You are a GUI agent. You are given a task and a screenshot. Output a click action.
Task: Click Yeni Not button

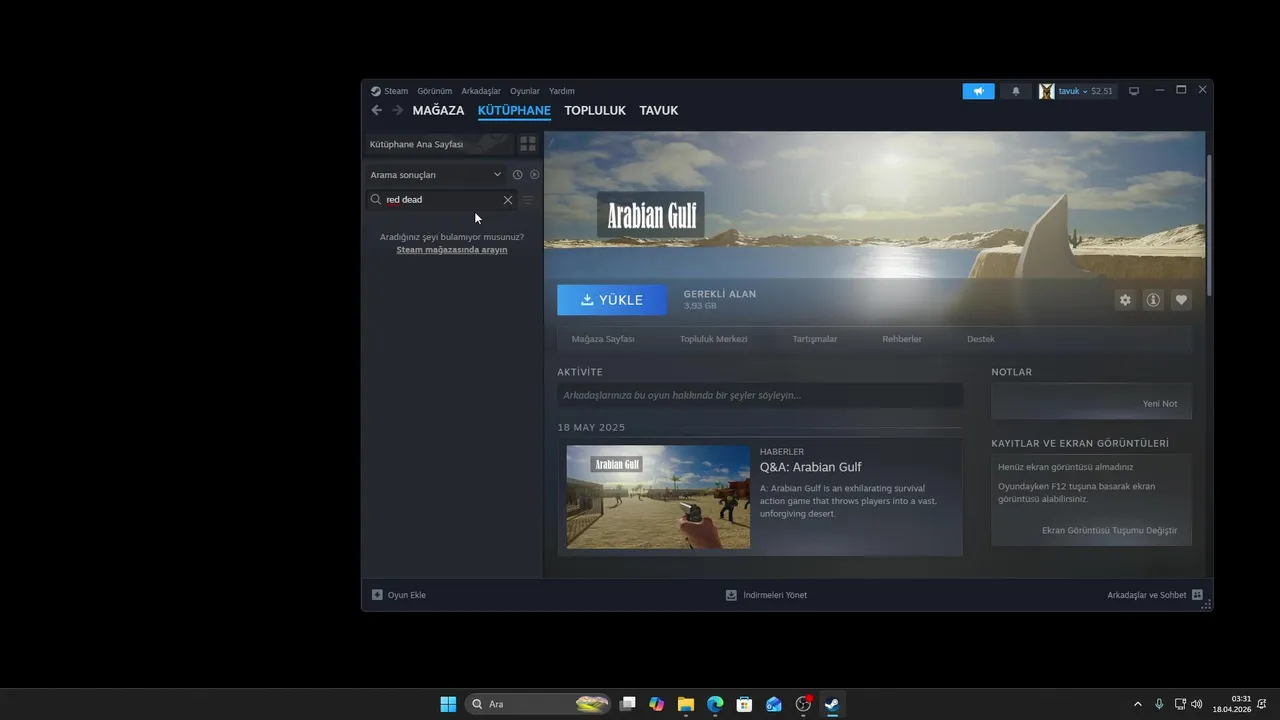pyautogui.click(x=1160, y=404)
